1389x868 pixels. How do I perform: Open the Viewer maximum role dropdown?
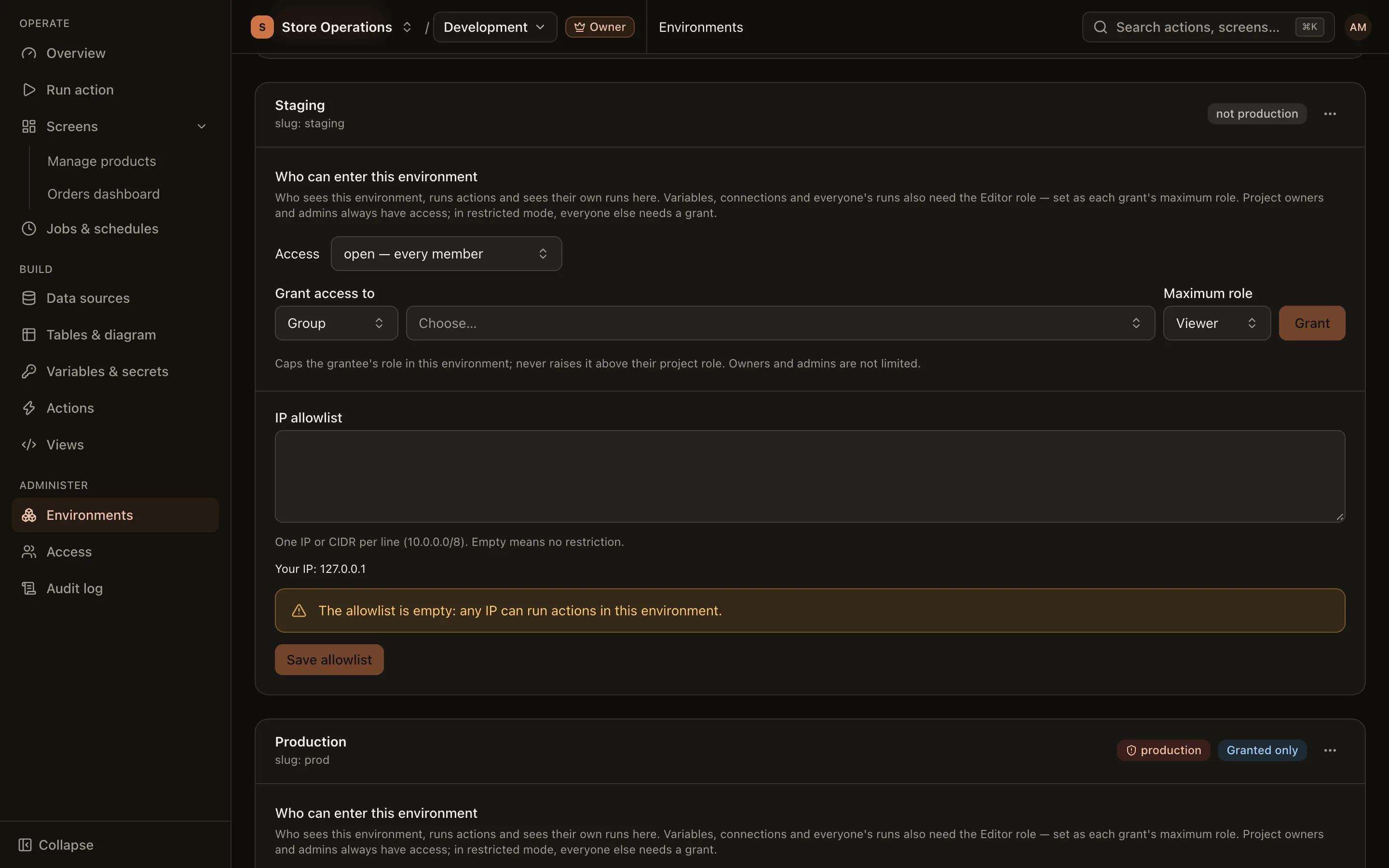pyautogui.click(x=1217, y=323)
